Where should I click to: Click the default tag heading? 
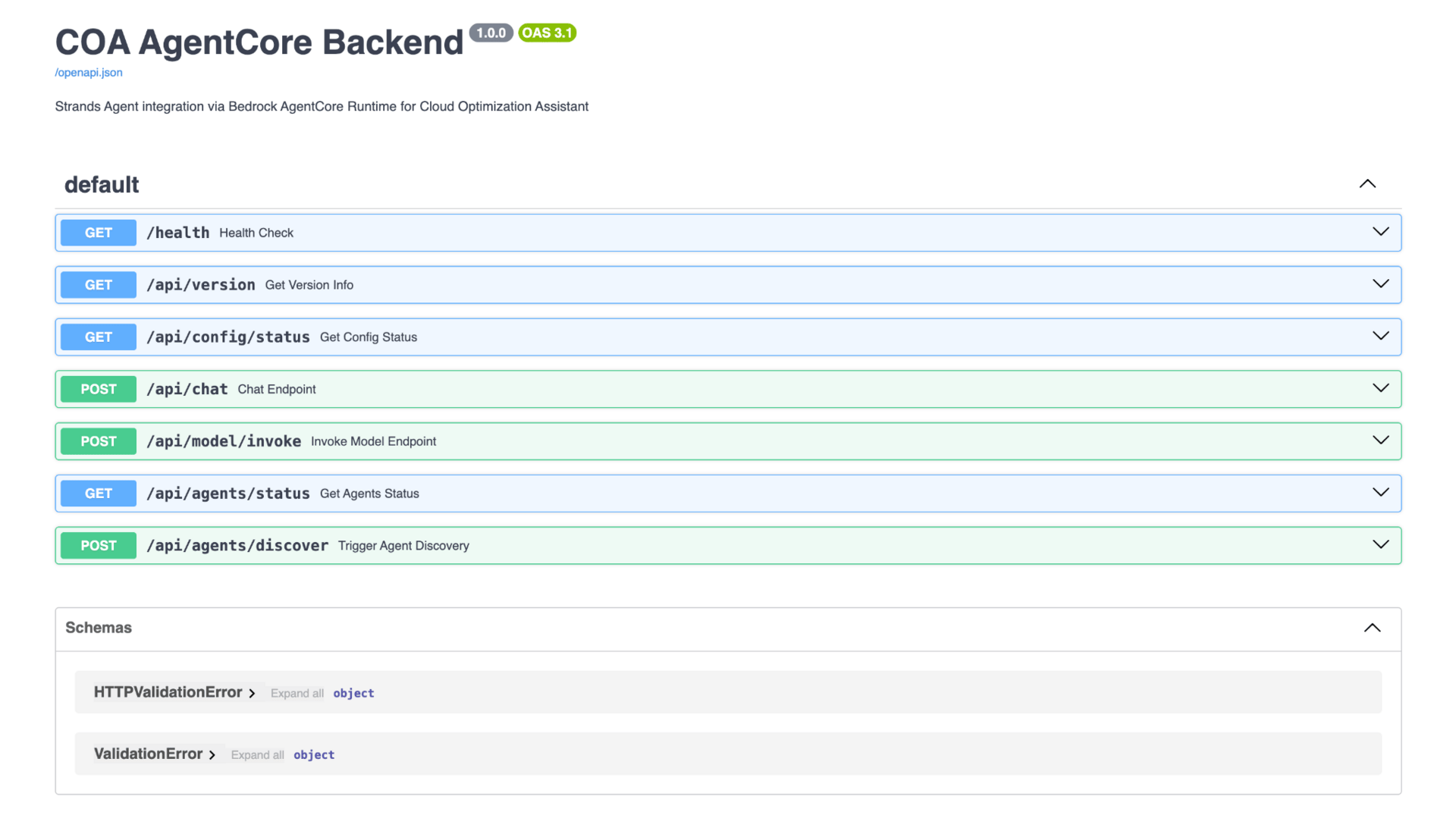[x=102, y=185]
